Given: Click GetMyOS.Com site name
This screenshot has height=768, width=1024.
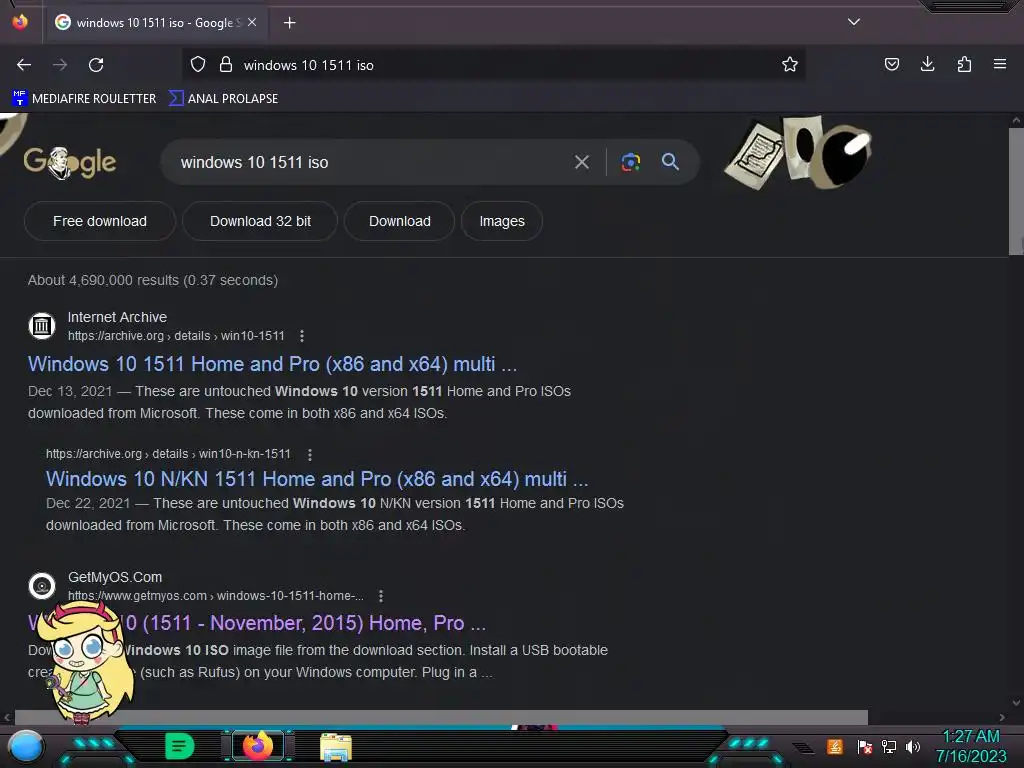Looking at the screenshot, I should [x=115, y=577].
